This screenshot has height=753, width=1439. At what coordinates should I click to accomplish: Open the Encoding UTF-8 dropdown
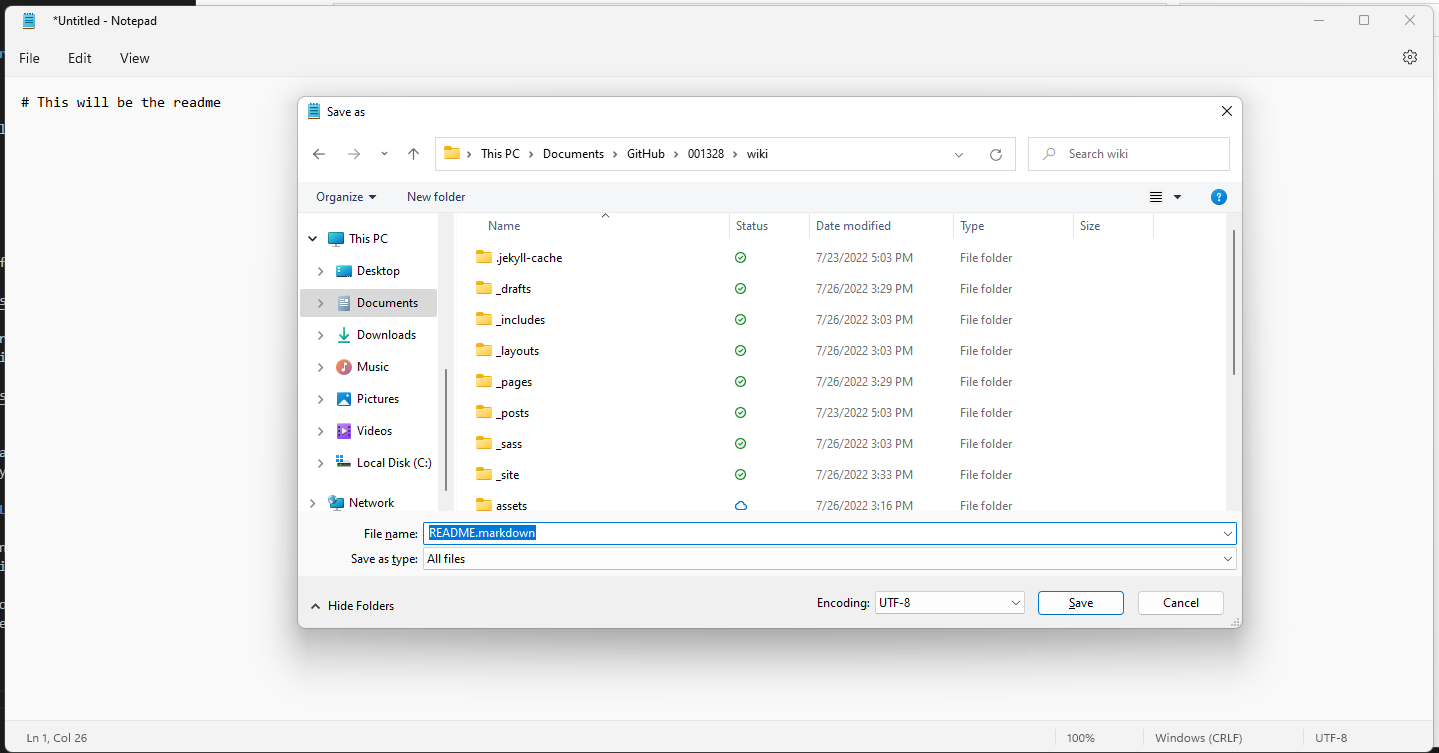(x=949, y=603)
